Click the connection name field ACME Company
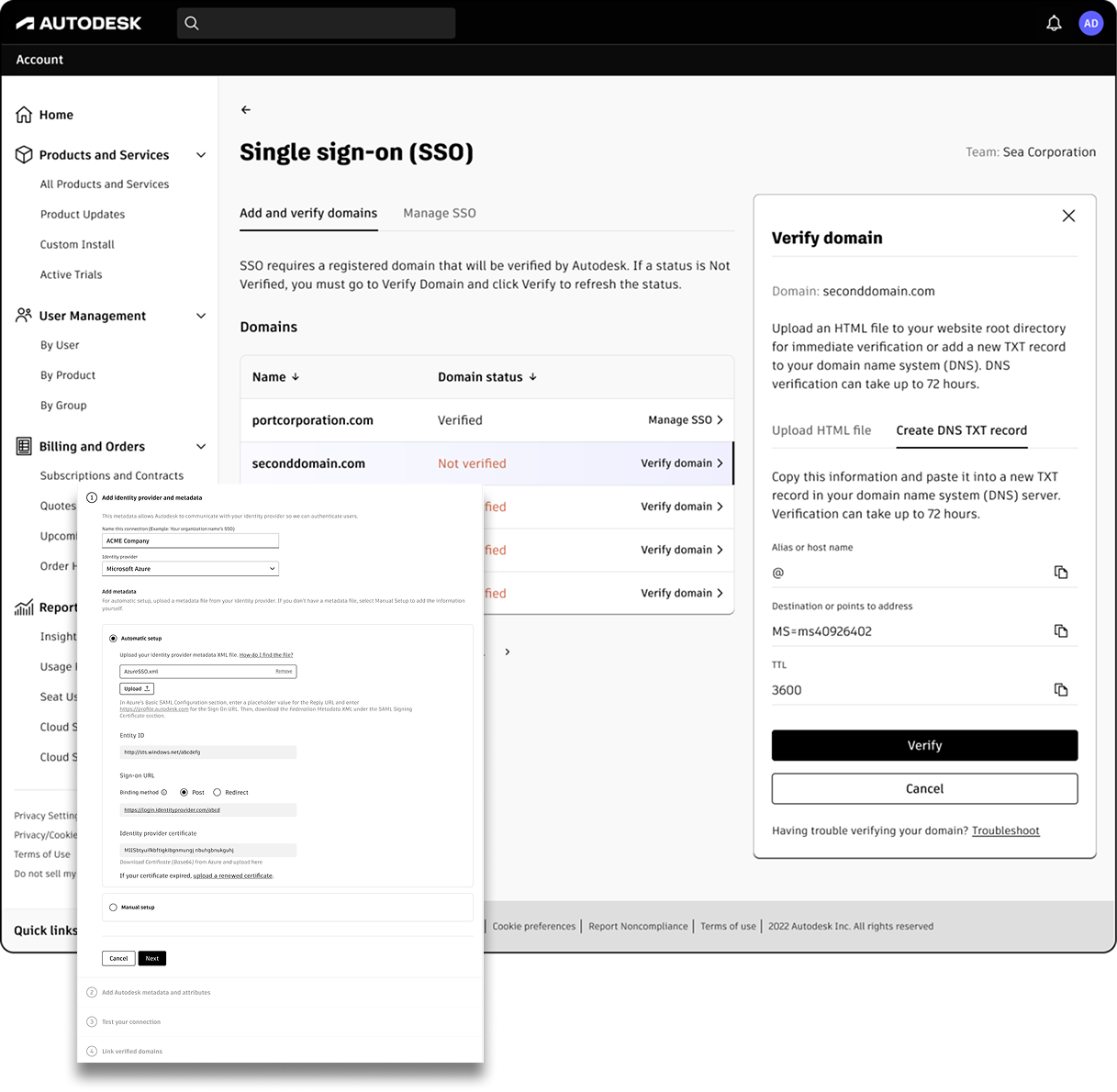 point(190,541)
